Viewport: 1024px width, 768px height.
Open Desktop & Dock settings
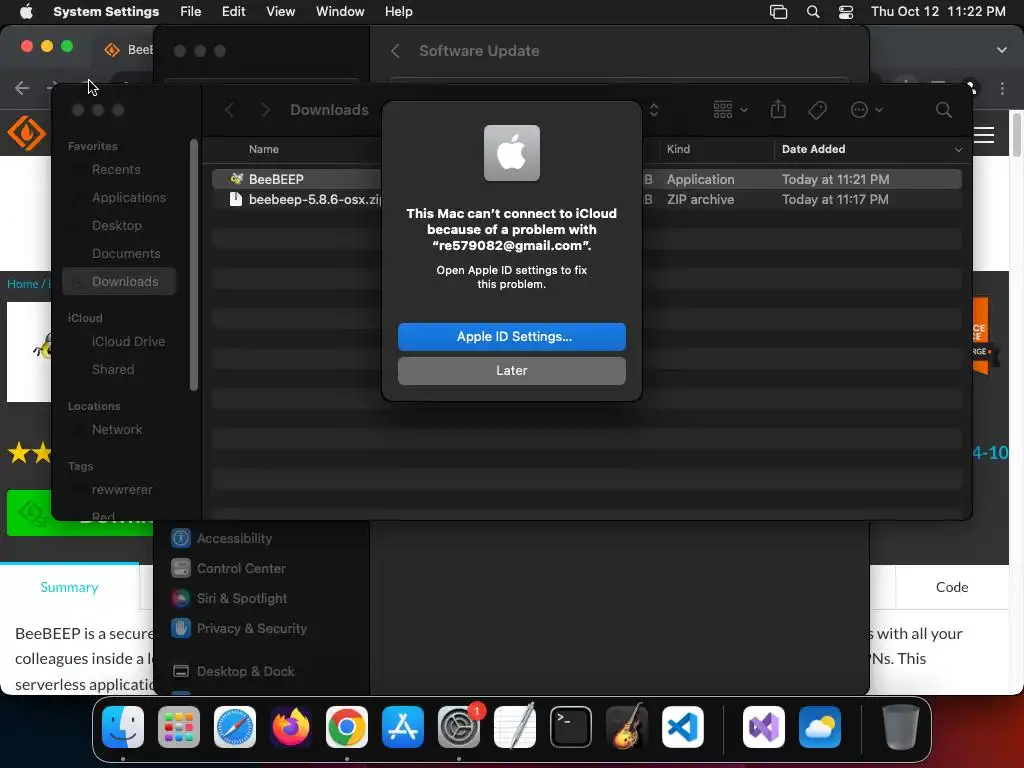click(232, 671)
